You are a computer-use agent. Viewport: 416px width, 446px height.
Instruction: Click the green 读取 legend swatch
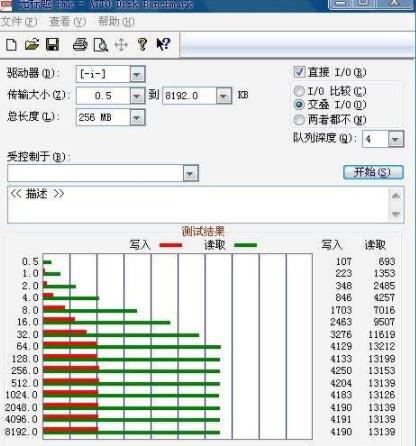tap(246, 245)
